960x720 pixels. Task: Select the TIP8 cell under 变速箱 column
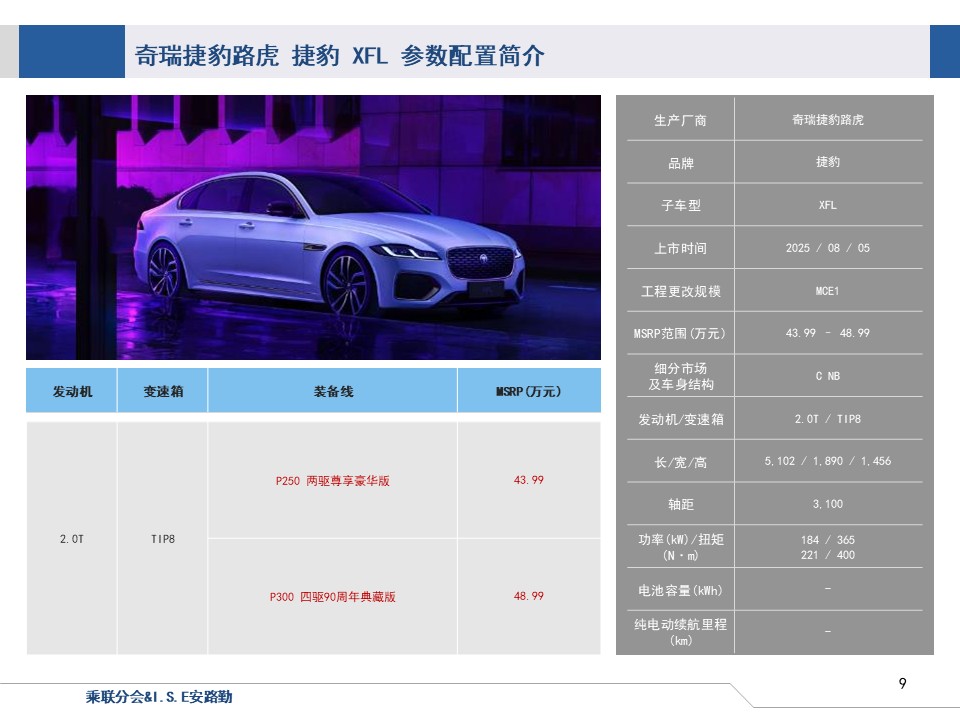[x=163, y=539]
